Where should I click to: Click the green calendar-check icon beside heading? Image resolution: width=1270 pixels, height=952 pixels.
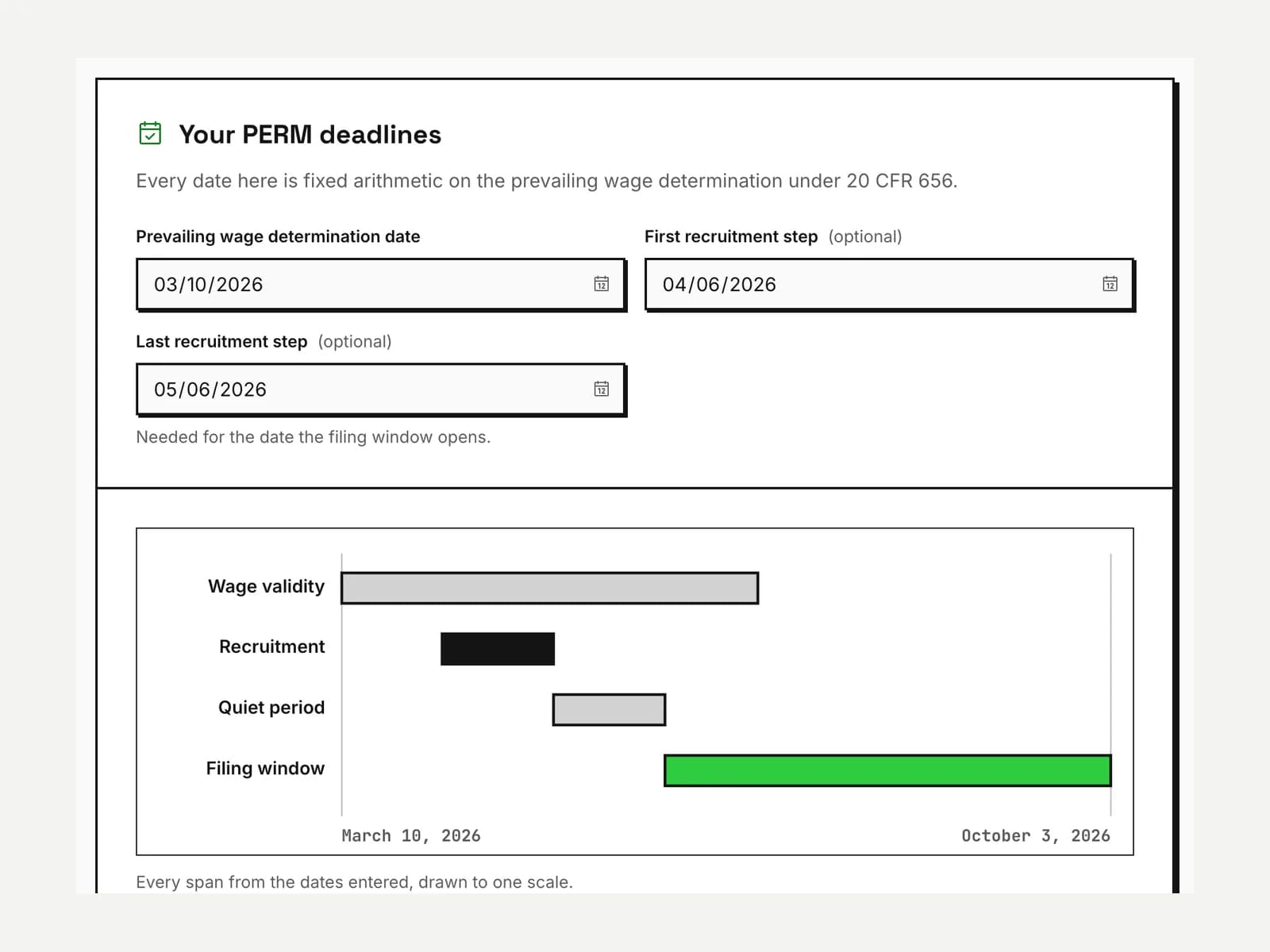coord(150,133)
